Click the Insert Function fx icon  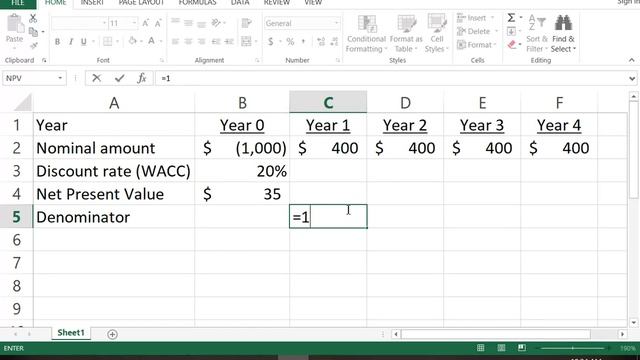click(141, 78)
